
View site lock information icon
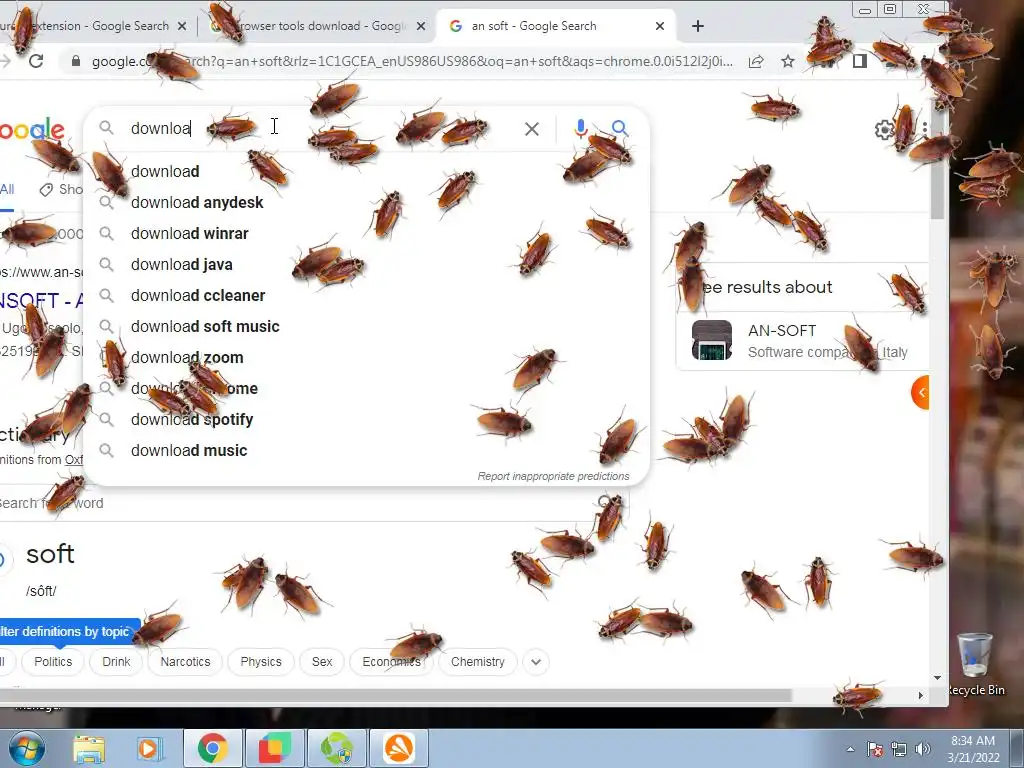point(76,61)
